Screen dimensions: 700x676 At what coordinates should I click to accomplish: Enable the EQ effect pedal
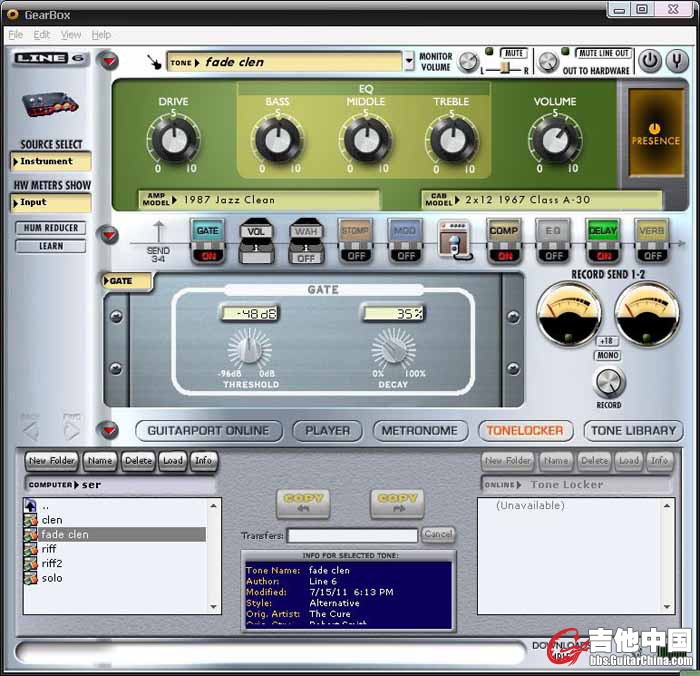tap(554, 242)
